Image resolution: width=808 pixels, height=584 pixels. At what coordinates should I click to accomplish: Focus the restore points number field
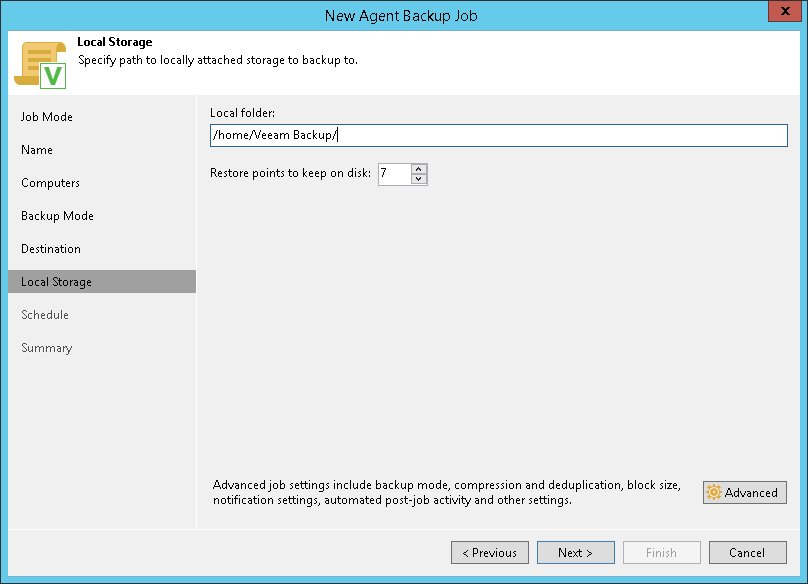[393, 174]
